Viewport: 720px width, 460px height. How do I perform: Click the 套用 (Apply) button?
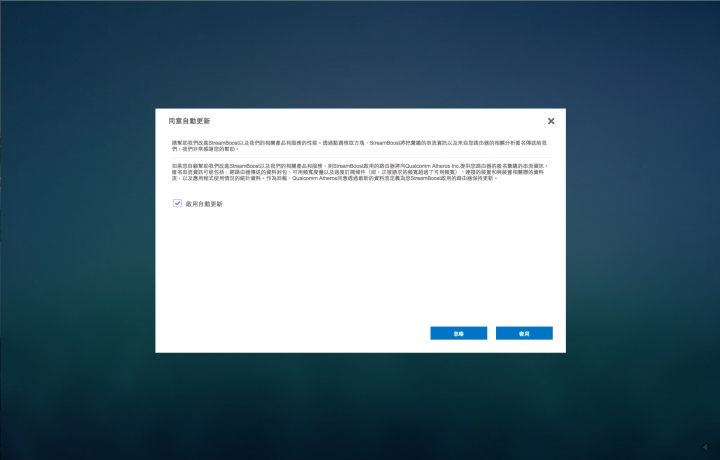point(524,333)
